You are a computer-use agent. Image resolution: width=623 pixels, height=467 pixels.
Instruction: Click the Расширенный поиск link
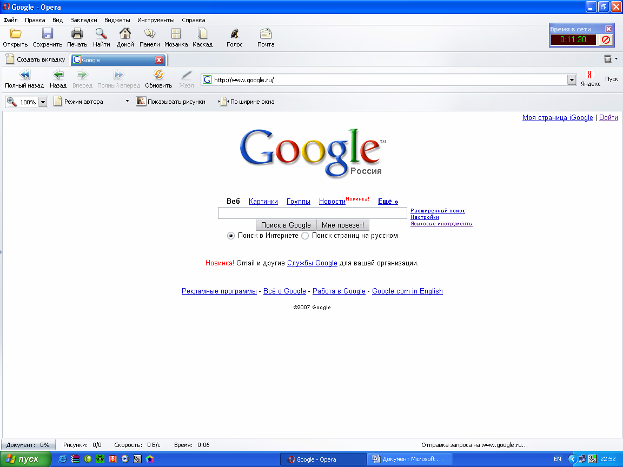437,211
